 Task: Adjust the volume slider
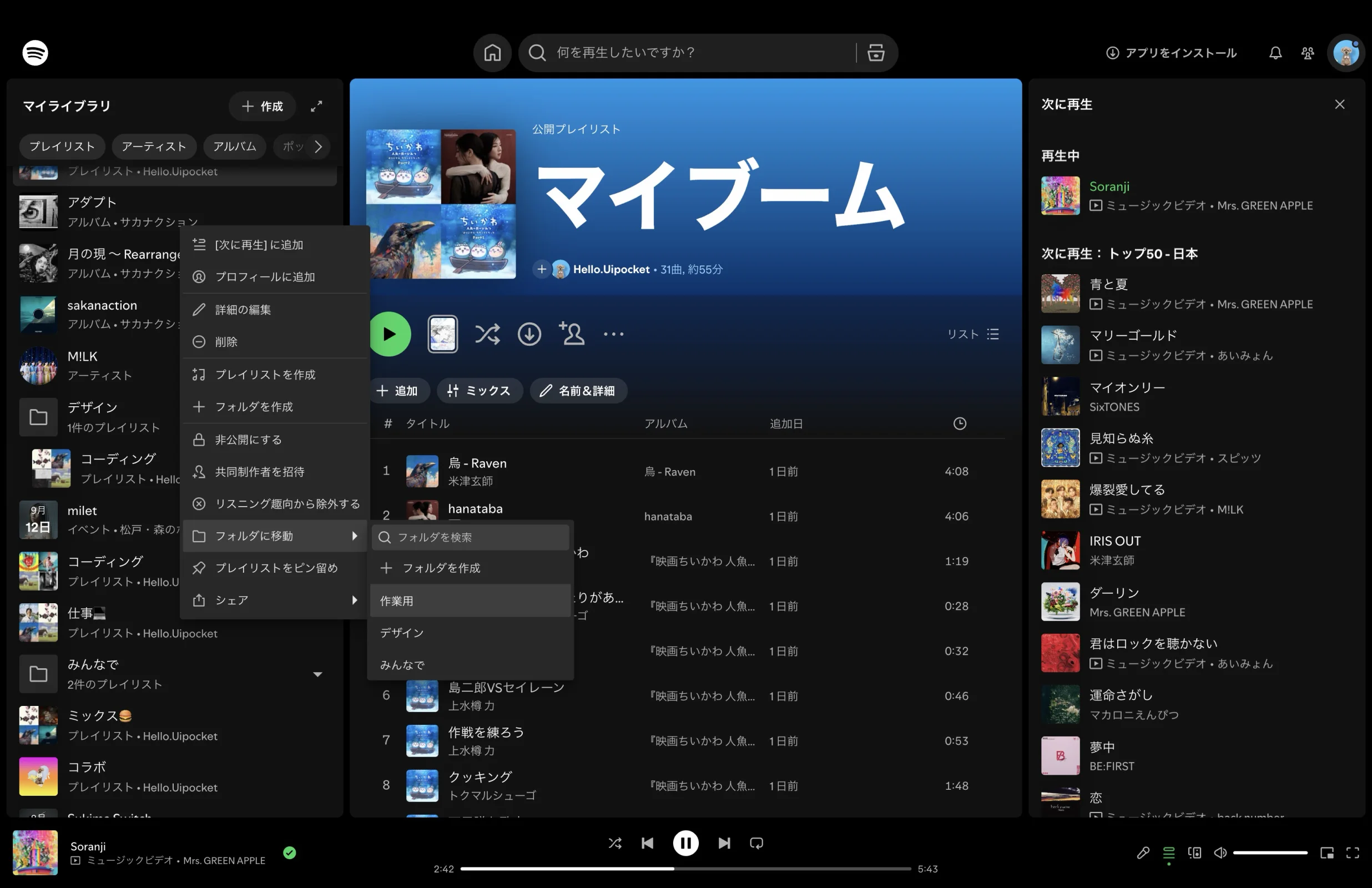[x=1270, y=852]
